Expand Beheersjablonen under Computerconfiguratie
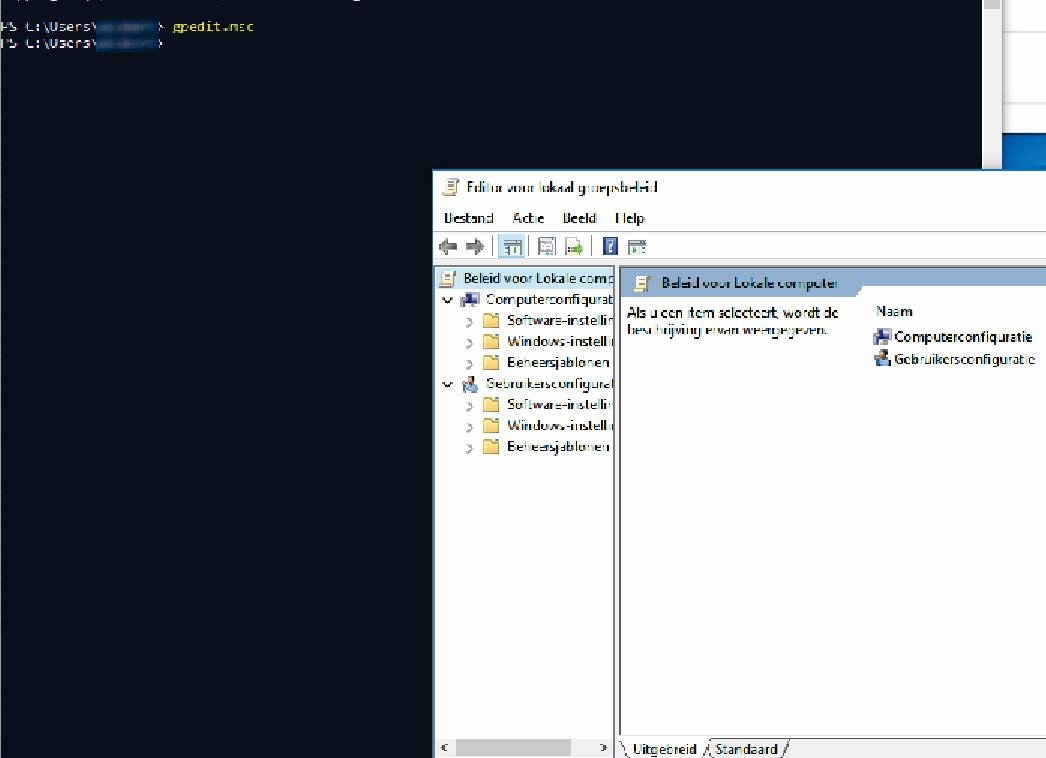Image resolution: width=1046 pixels, height=758 pixels. tap(469, 364)
